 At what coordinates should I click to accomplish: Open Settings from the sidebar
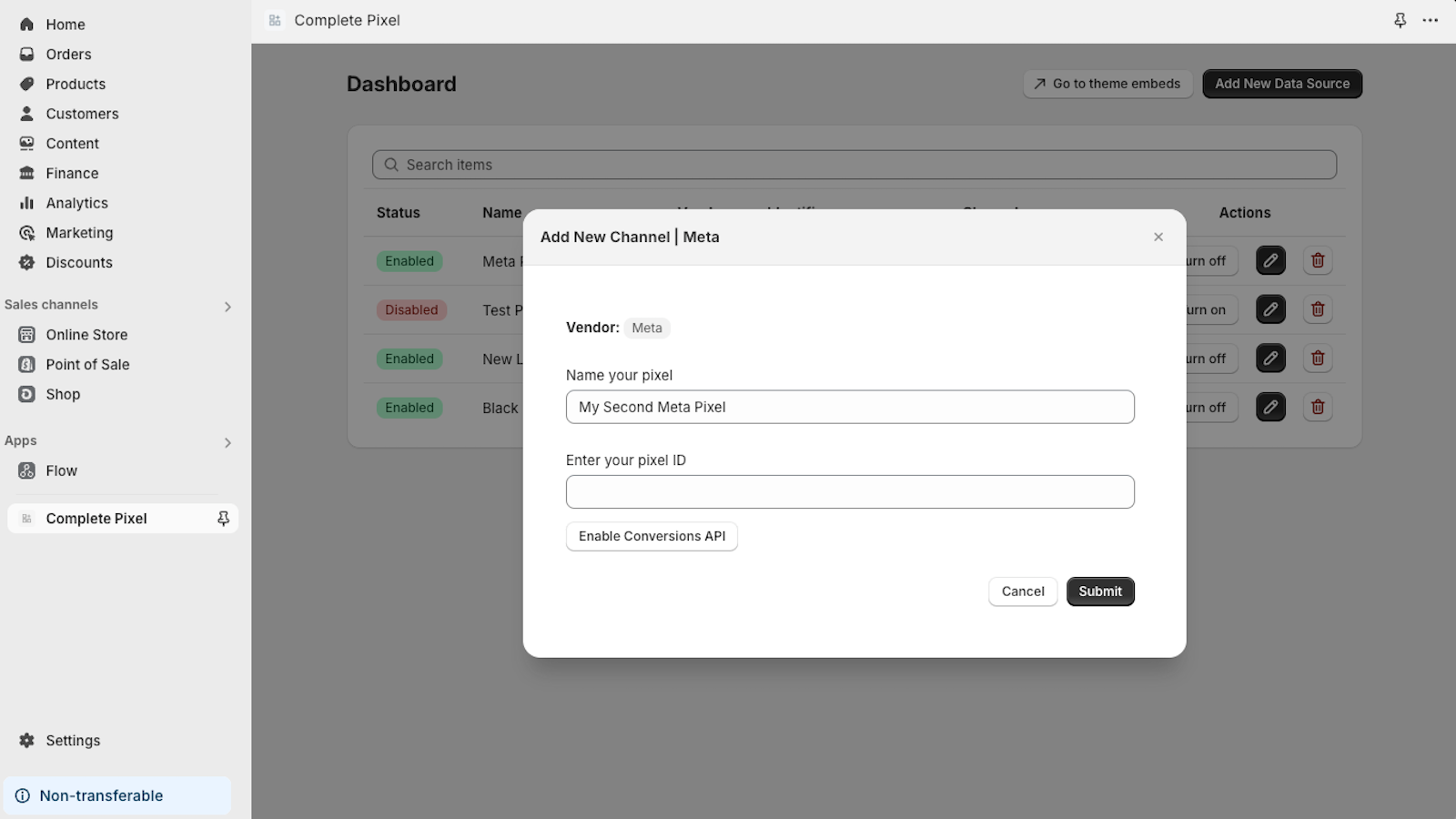[x=73, y=740]
